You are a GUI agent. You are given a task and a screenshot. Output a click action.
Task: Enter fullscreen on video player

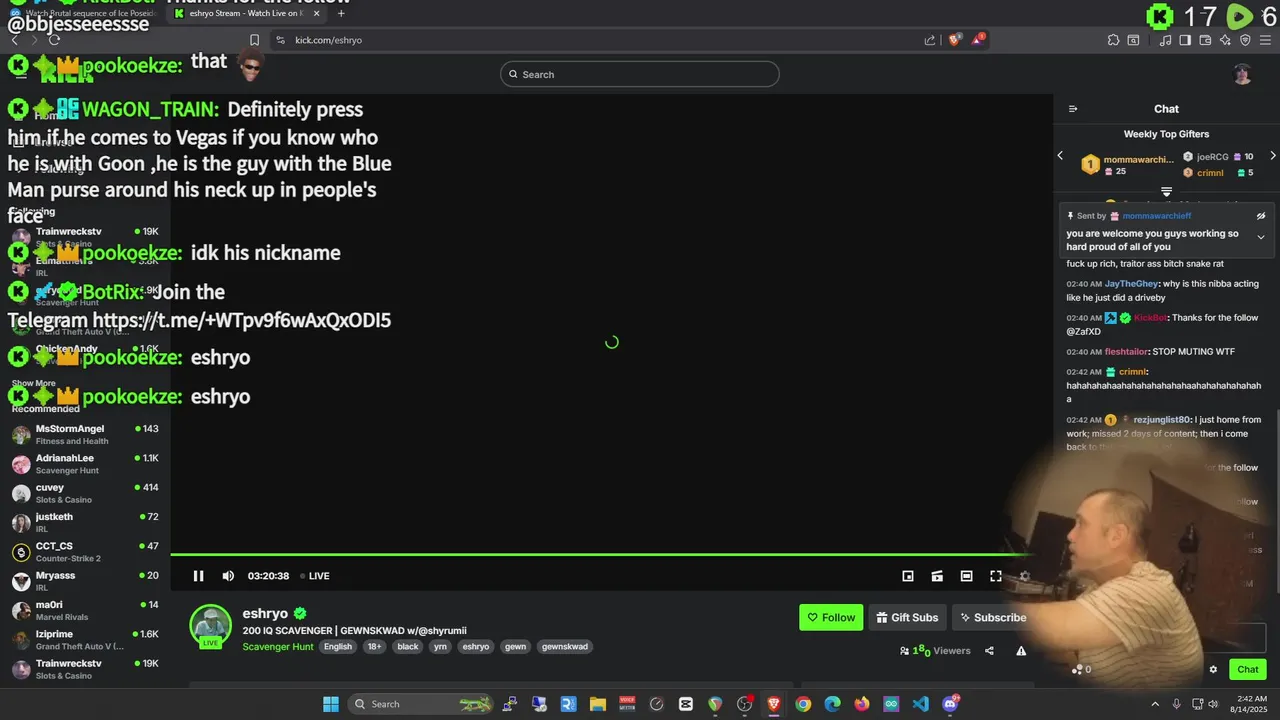click(996, 576)
